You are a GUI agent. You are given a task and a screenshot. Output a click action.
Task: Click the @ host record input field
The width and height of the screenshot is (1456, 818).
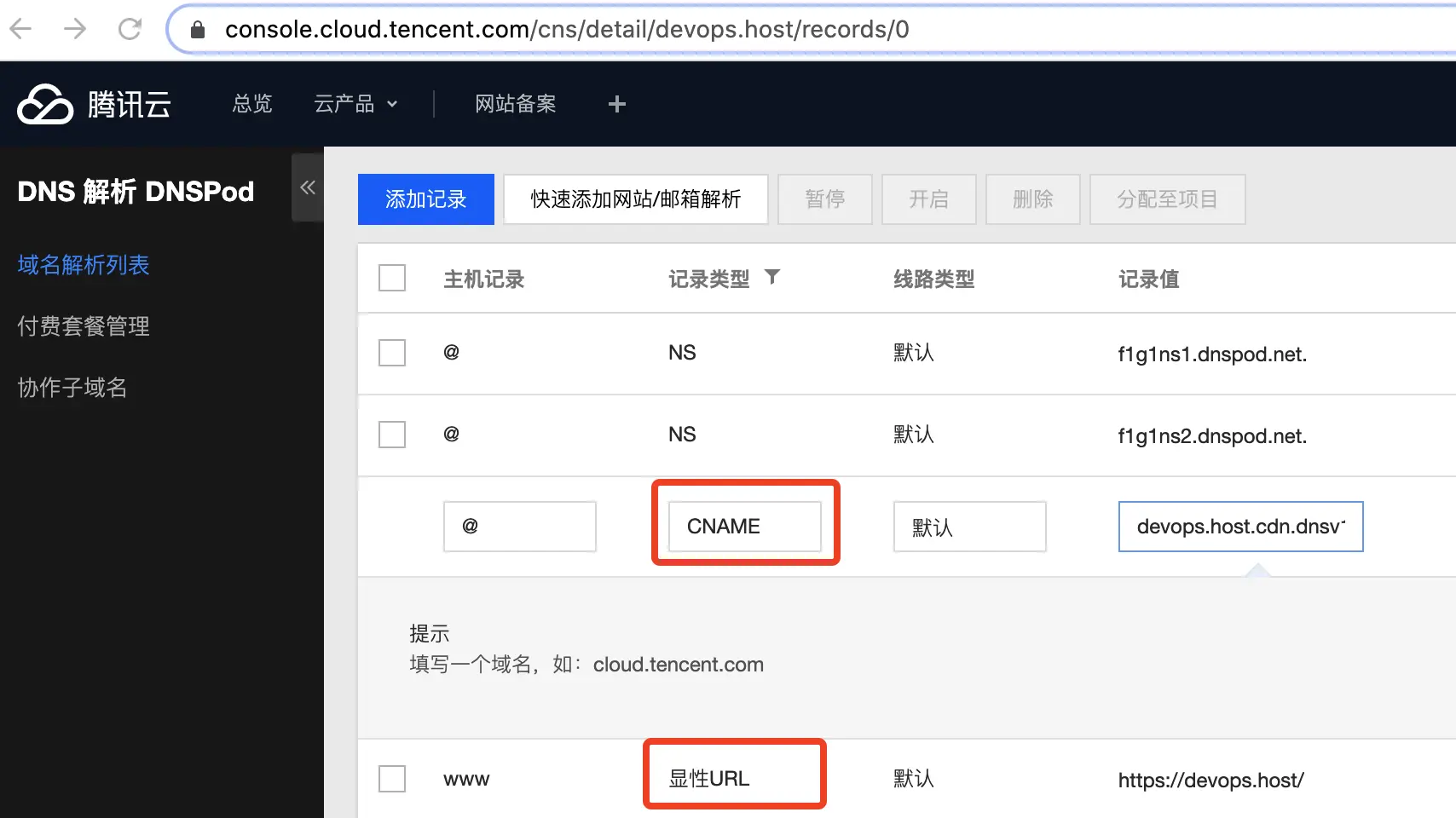pos(519,526)
